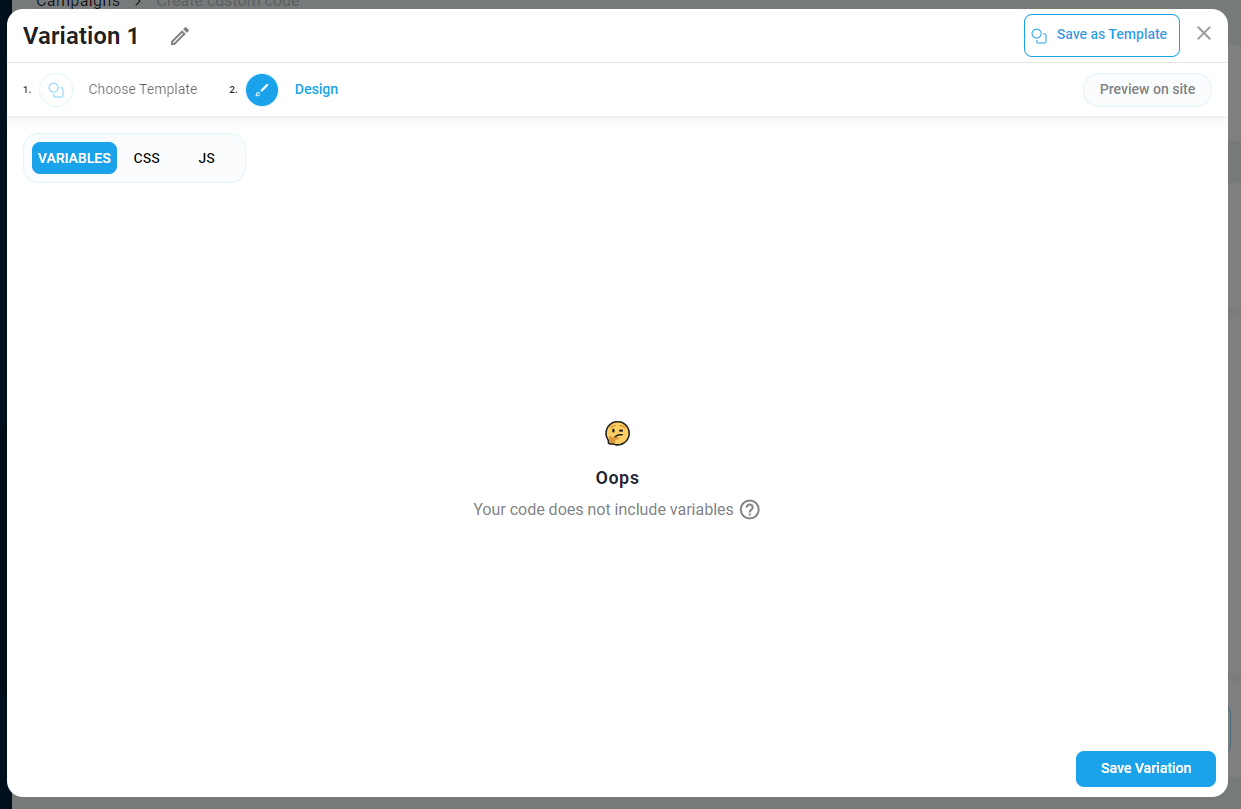Click the Oops heading text
Viewport: 1241px width, 809px height.
617,478
